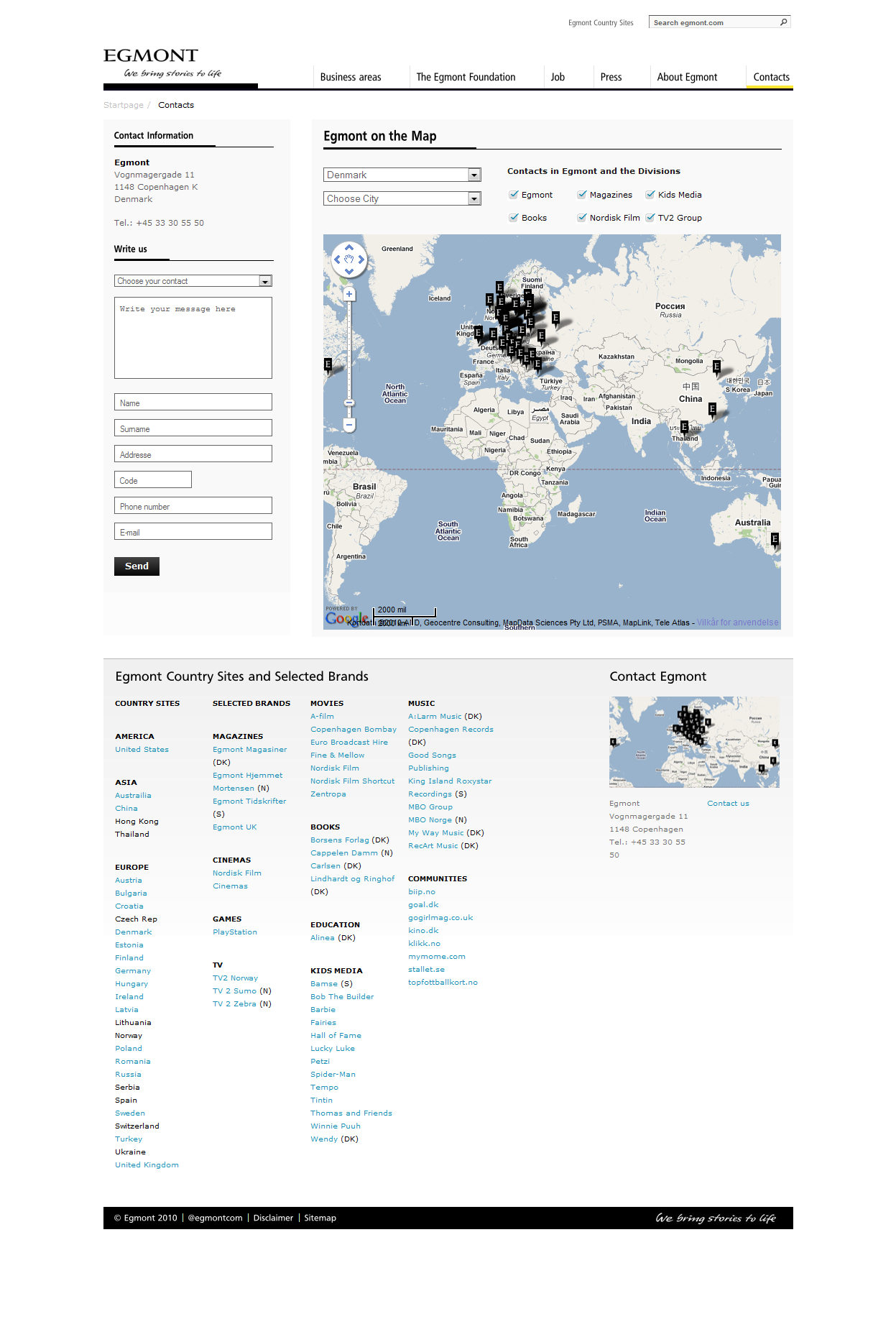The width and height of the screenshot is (896, 1337).
Task: Click the search magnifier icon
Action: point(783,22)
